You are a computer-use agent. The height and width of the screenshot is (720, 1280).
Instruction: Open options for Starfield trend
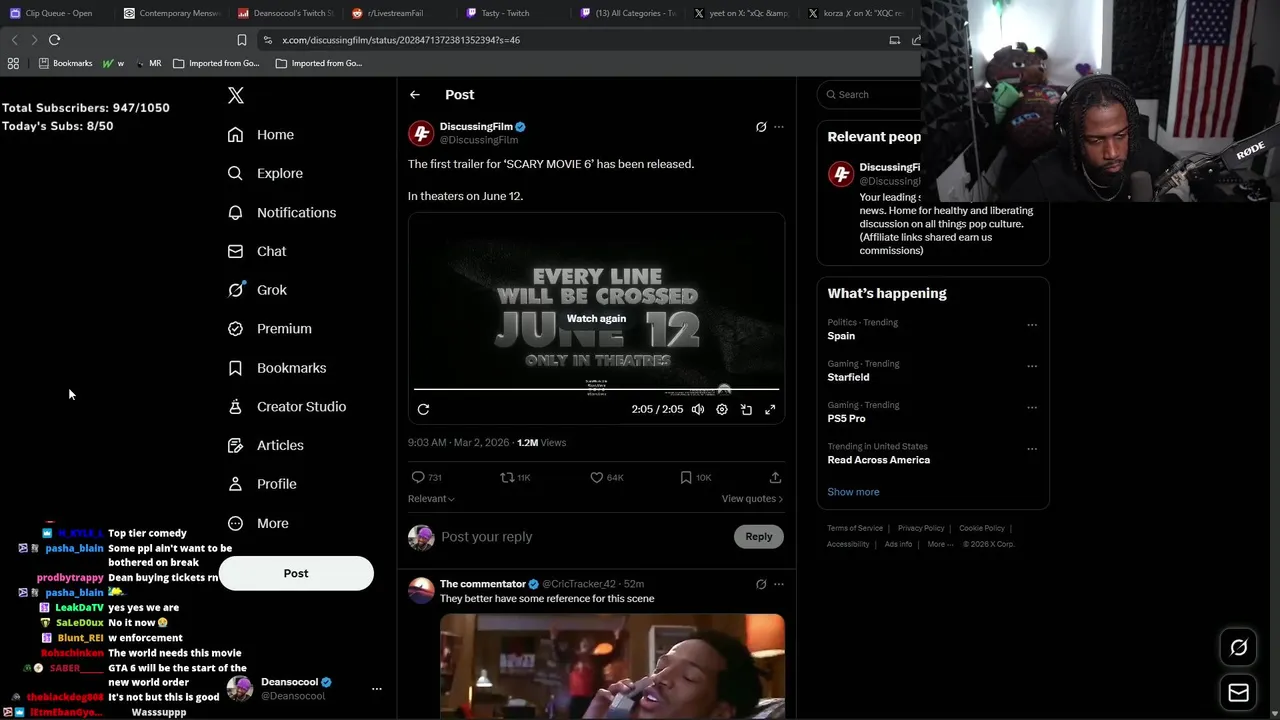1032,366
